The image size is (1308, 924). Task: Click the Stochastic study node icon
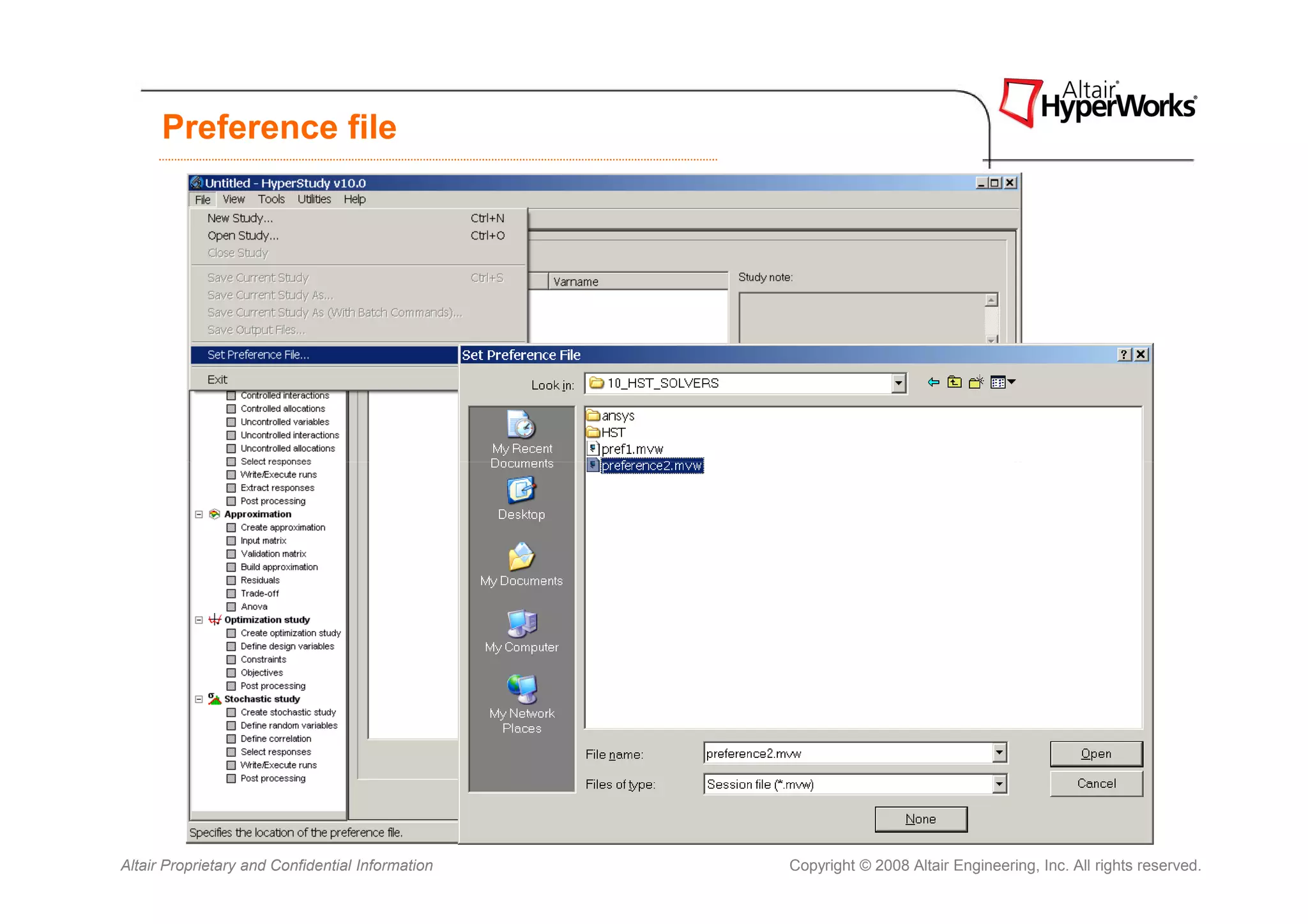(x=215, y=699)
